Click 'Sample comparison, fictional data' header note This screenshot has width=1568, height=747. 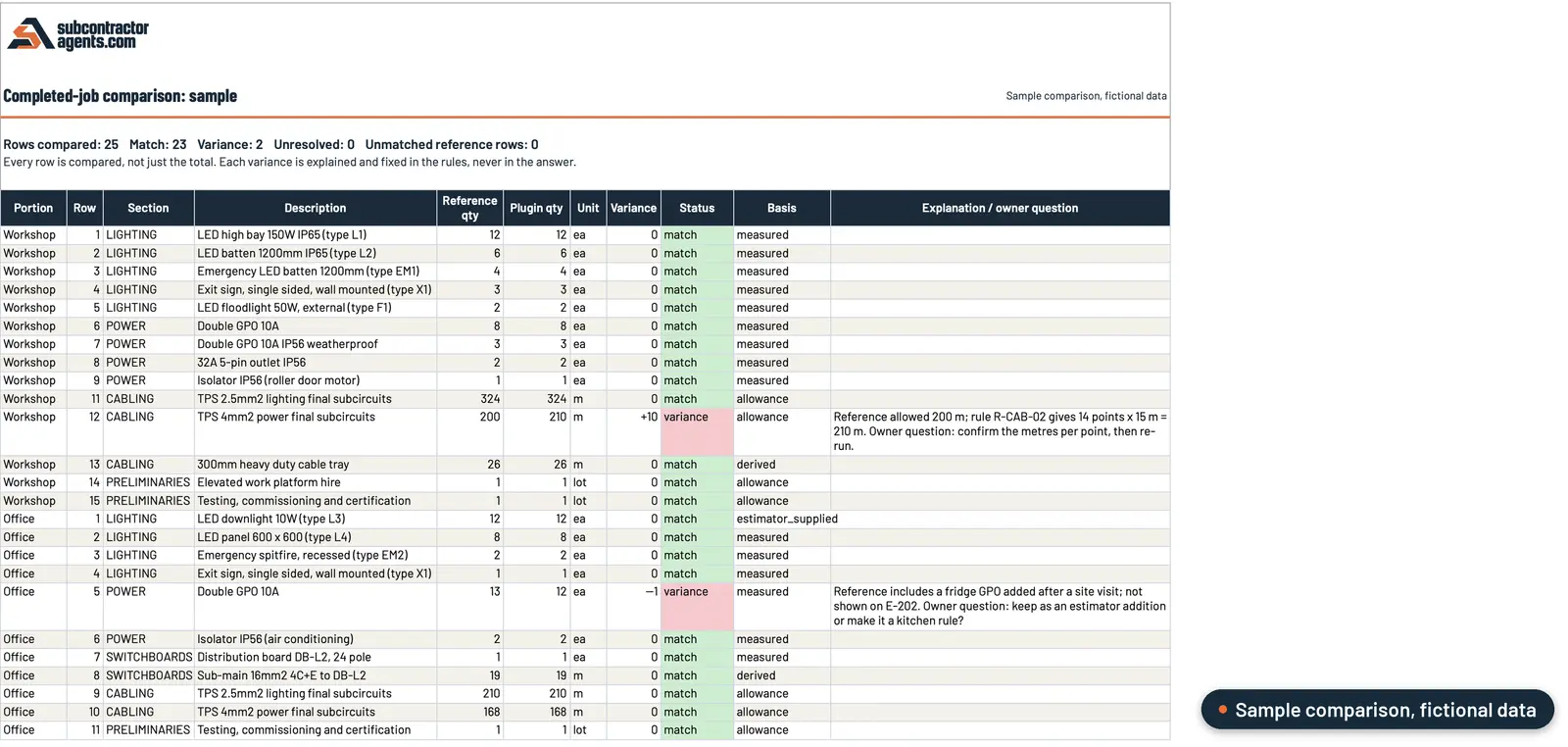[x=1086, y=96]
